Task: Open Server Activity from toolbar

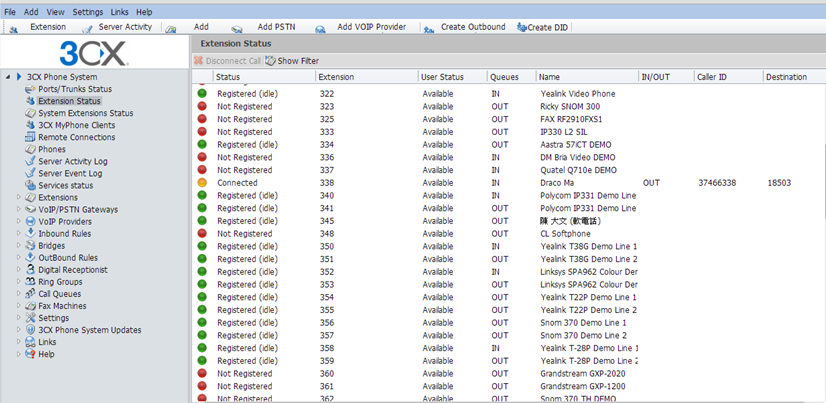Action: (118, 27)
